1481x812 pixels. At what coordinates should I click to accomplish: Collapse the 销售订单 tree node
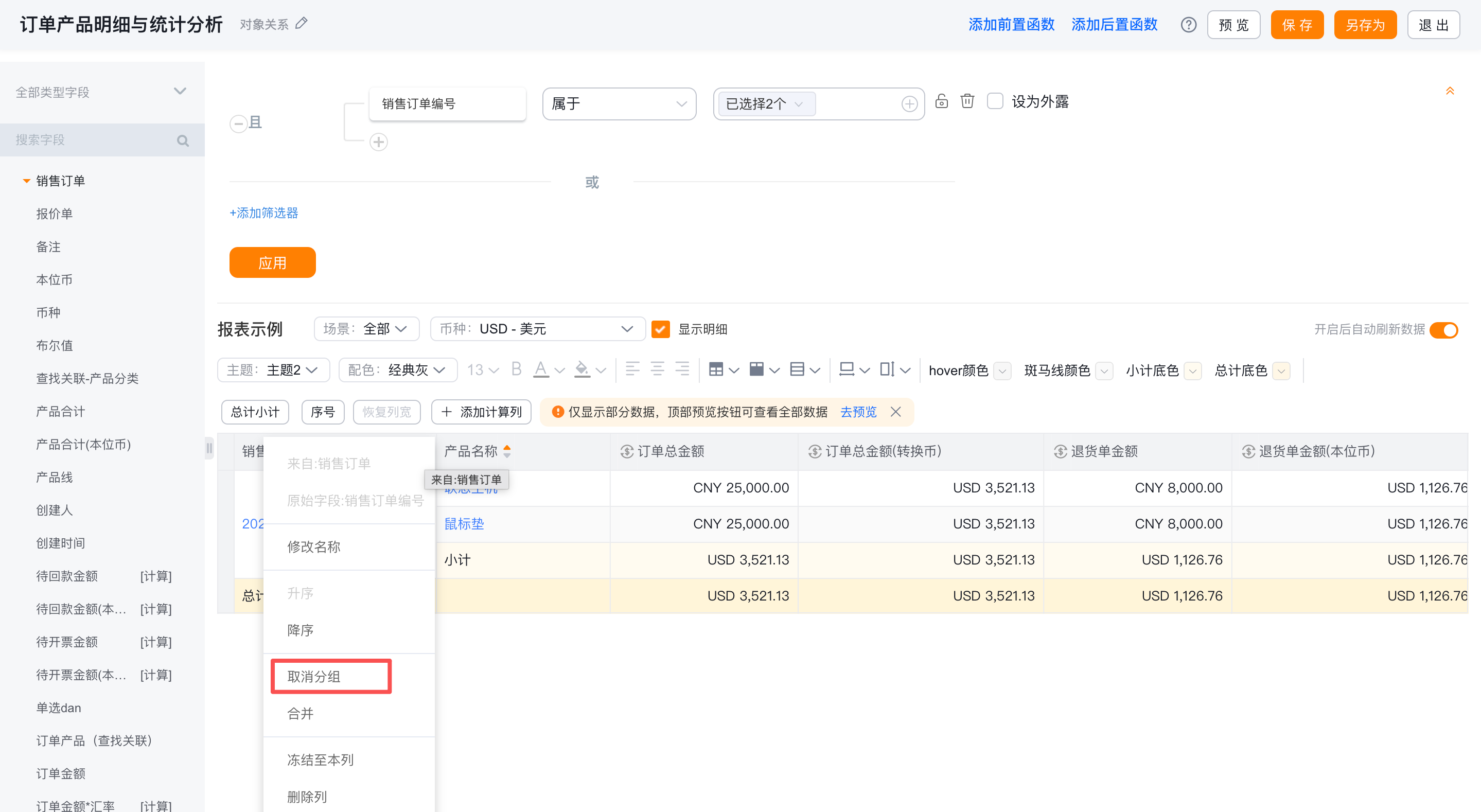(26, 181)
